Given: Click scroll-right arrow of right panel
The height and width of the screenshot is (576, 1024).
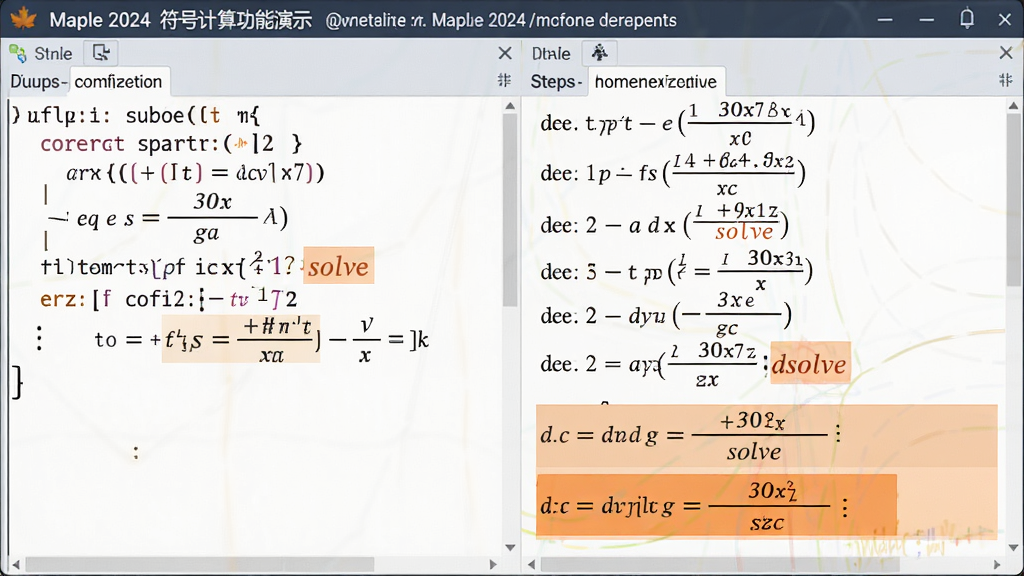Looking at the screenshot, I should click(x=997, y=564).
